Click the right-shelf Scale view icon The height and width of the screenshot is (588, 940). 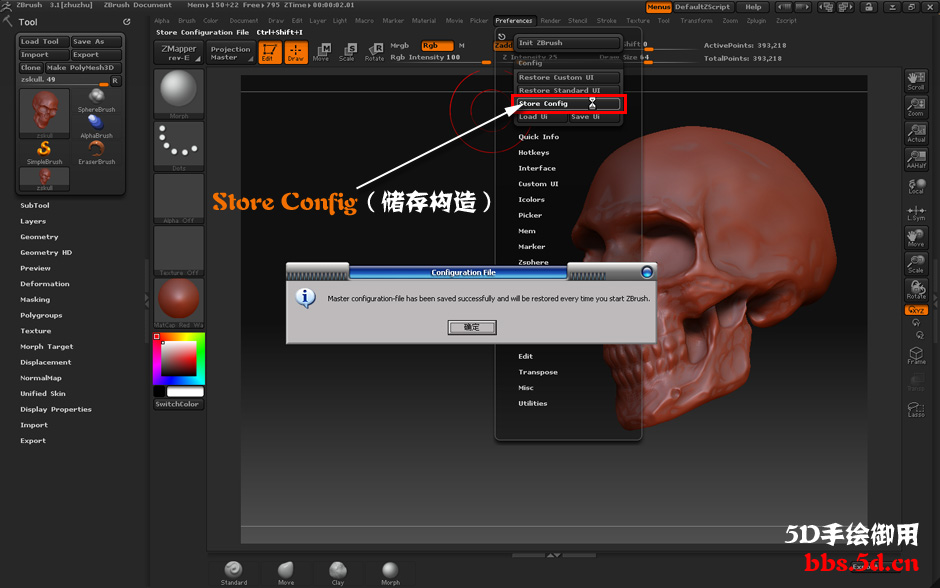[916, 264]
